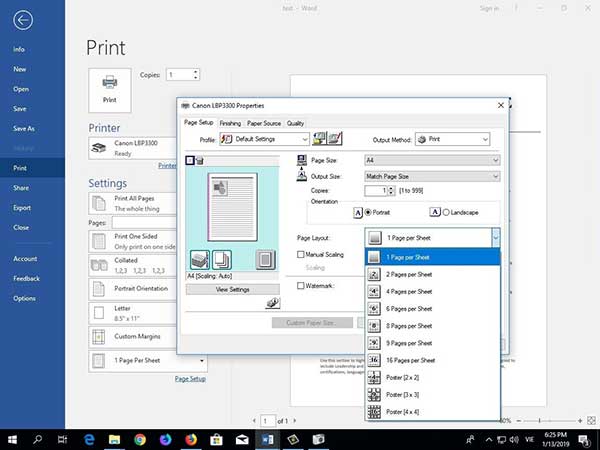This screenshot has width=600, height=450.
Task: Select the Page Setup tab
Action: pyautogui.click(x=199, y=122)
